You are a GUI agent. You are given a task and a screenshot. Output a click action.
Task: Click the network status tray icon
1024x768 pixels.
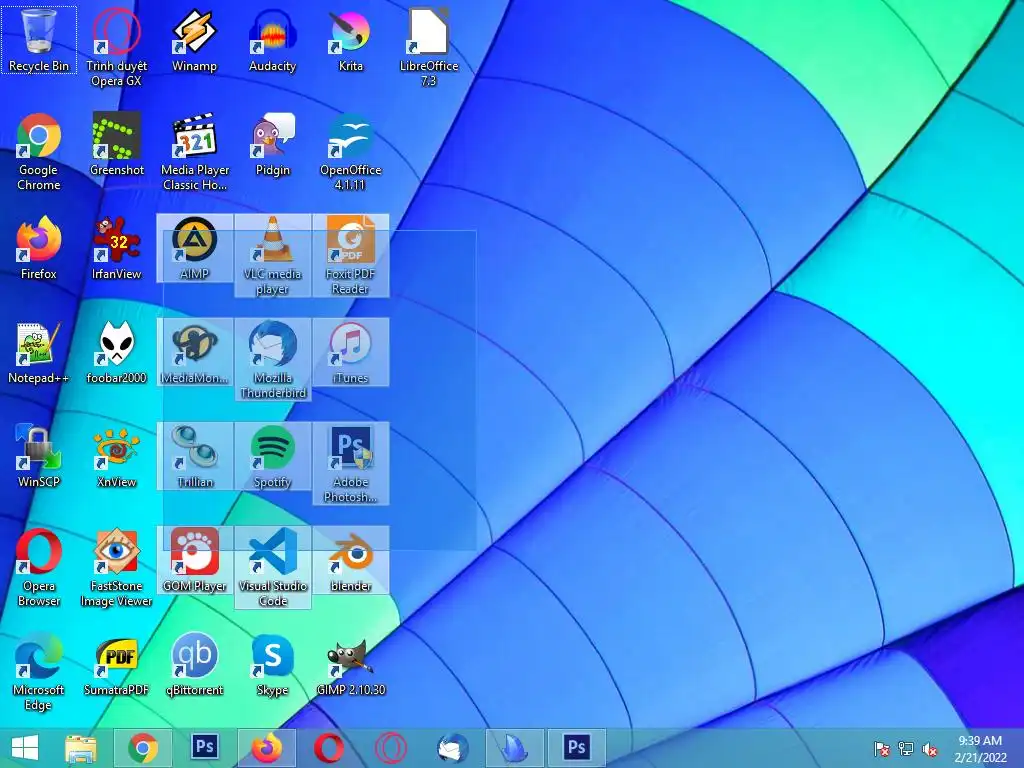906,749
